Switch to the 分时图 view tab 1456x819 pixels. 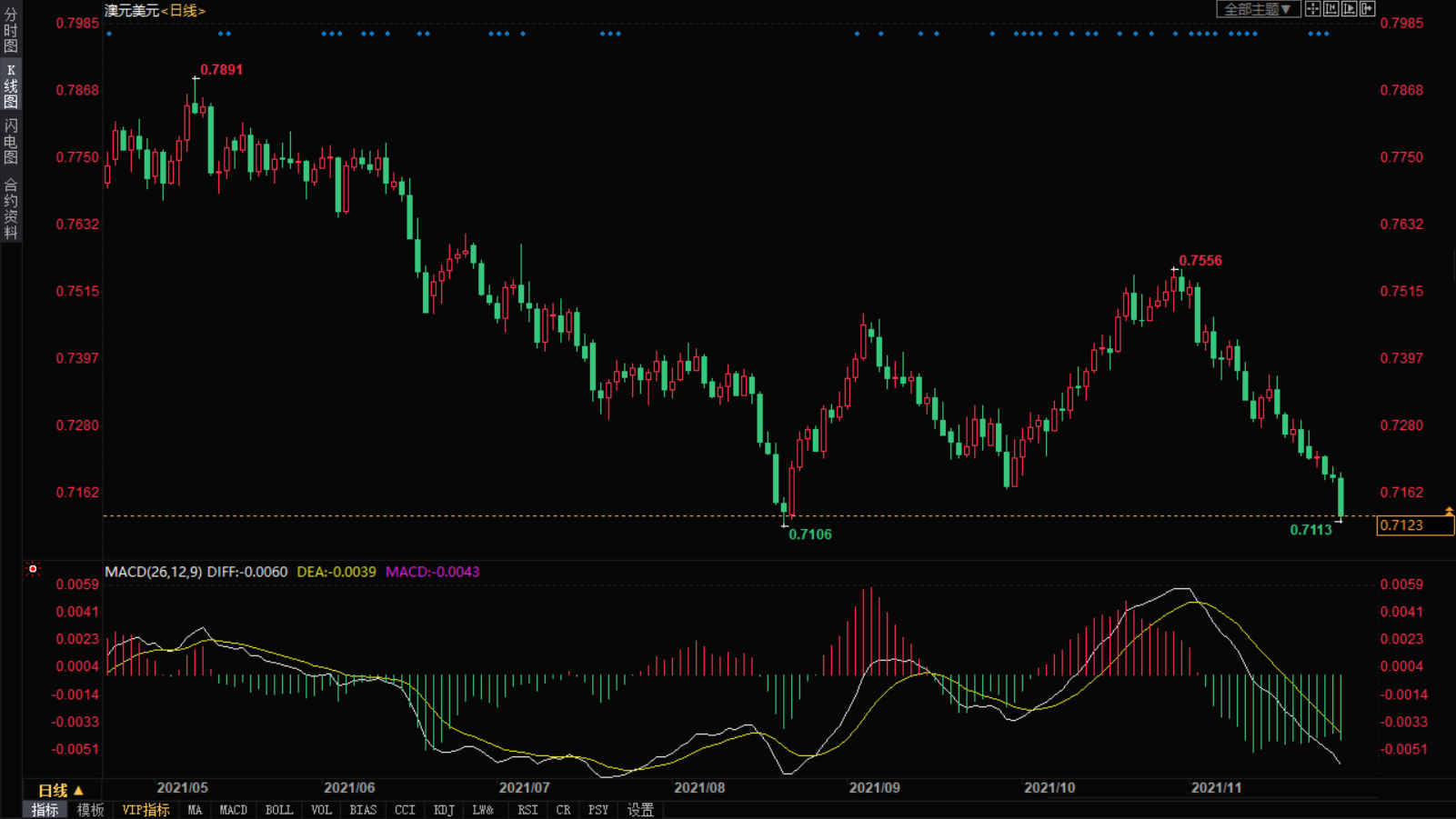[x=11, y=29]
